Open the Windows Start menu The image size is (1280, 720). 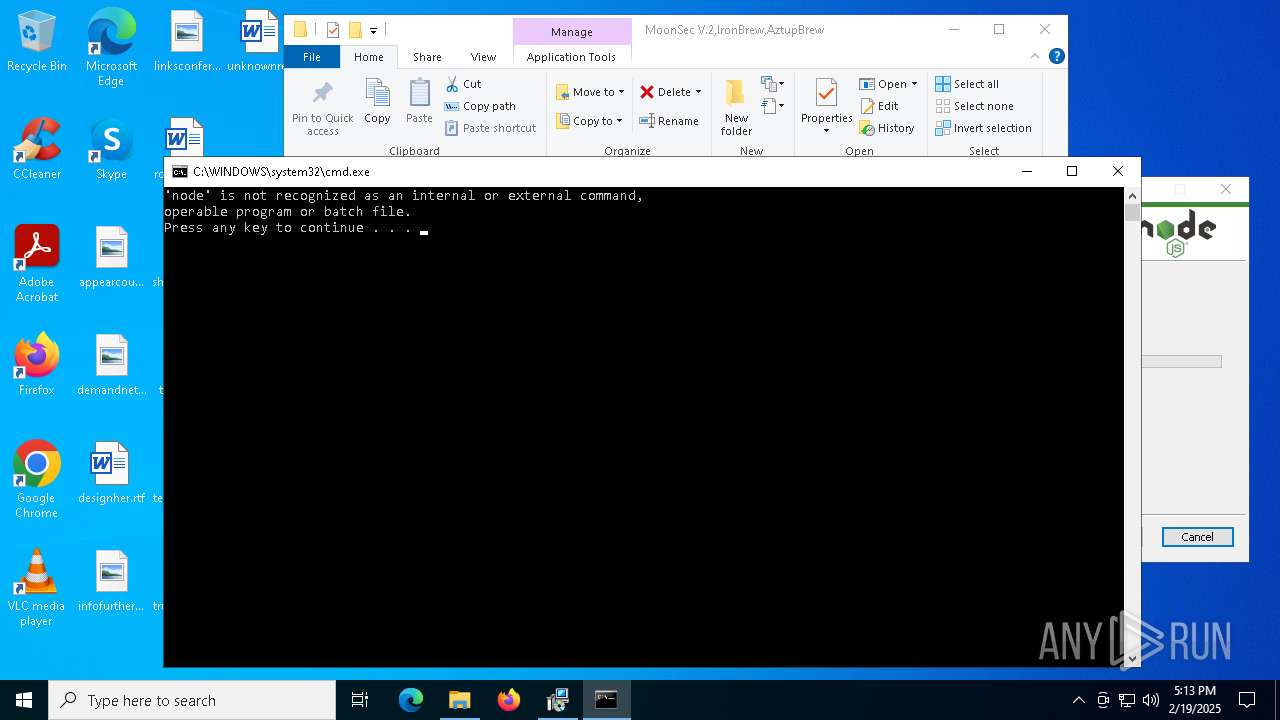[24, 700]
